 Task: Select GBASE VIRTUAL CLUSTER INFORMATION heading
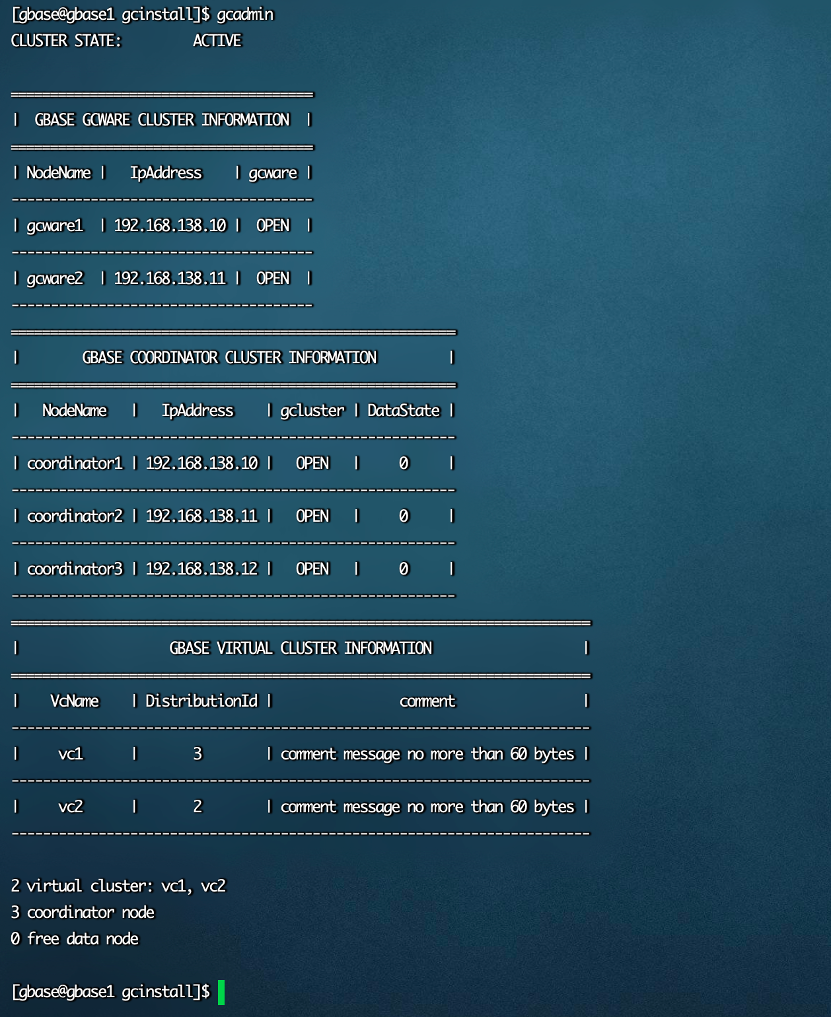point(300,649)
